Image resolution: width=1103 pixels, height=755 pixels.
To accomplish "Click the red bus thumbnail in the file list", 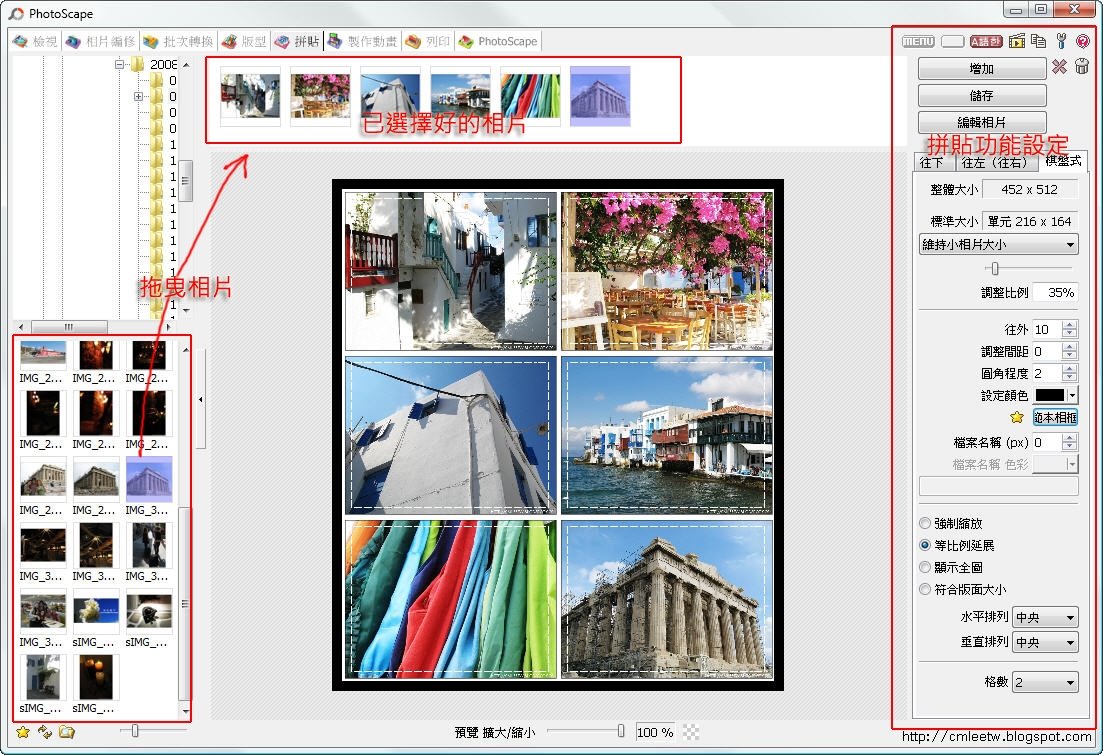I will tap(43, 355).
